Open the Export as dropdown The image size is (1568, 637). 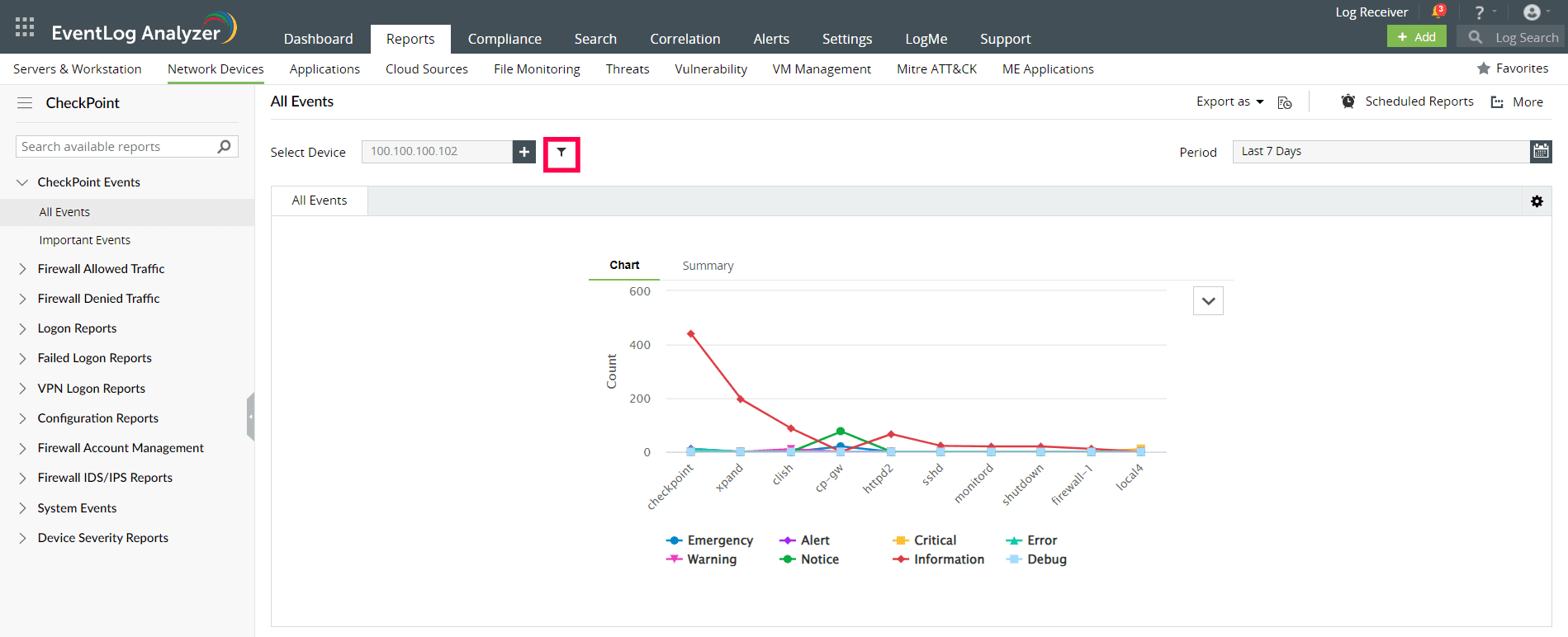point(1229,101)
